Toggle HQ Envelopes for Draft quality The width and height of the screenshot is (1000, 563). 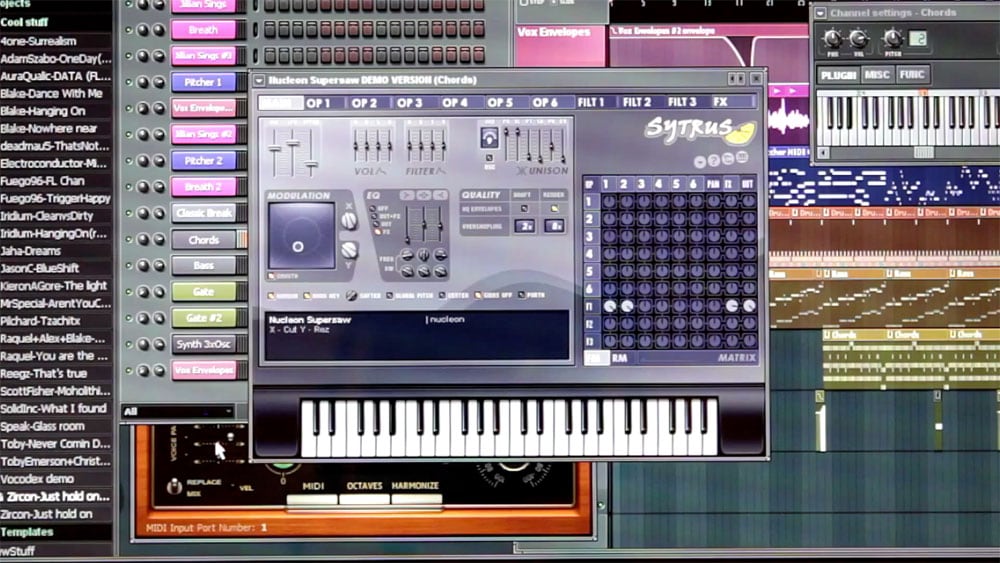pyautogui.click(x=524, y=208)
